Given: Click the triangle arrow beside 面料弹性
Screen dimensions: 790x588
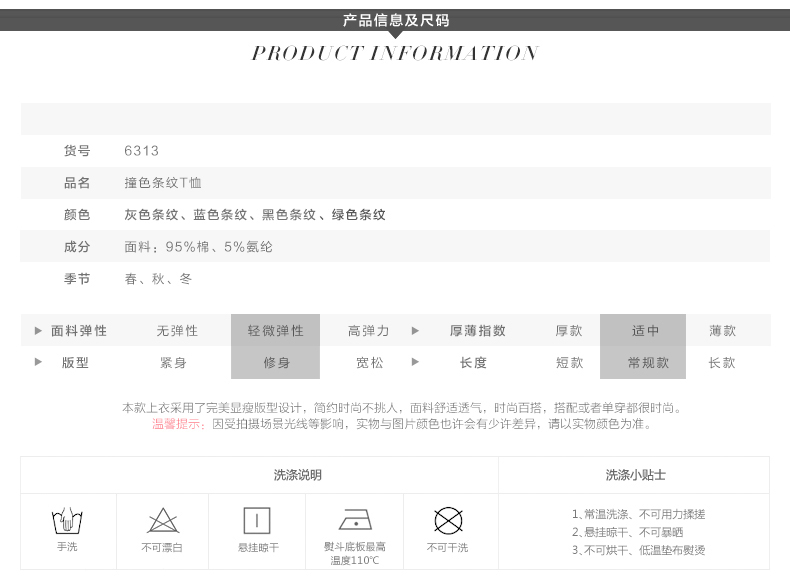Looking at the screenshot, I should click(38, 331).
